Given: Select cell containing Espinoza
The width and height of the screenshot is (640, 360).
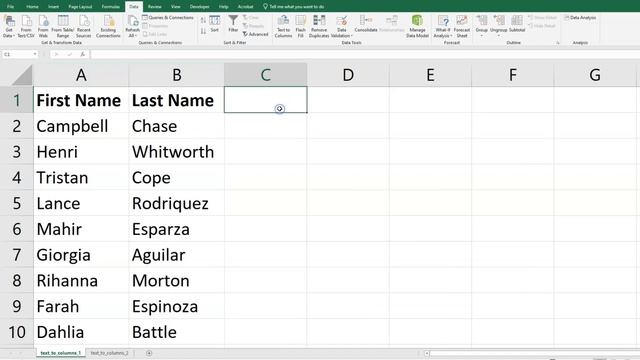Looking at the screenshot, I should (x=176, y=306).
